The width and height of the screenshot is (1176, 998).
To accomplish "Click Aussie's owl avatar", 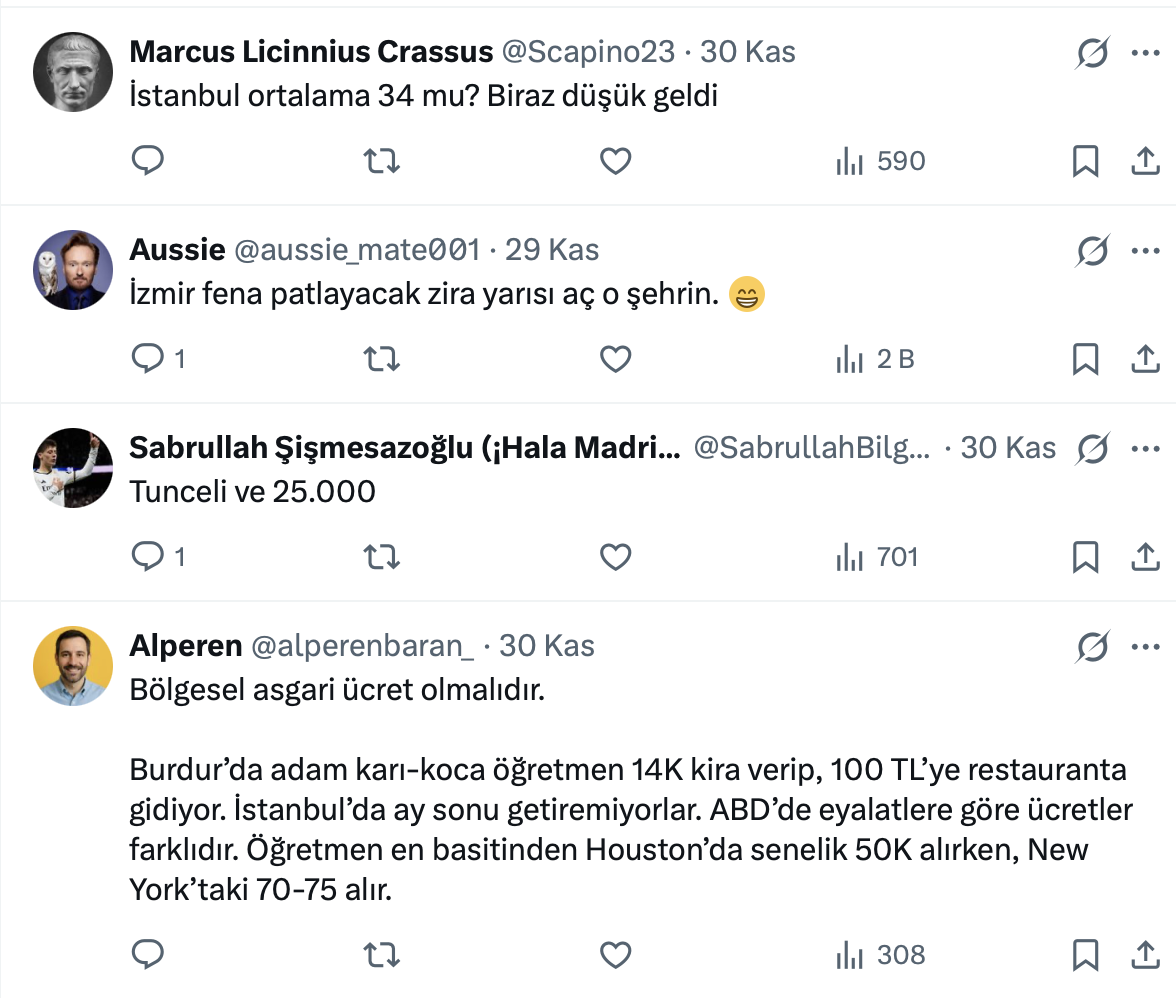I will (x=72, y=269).
